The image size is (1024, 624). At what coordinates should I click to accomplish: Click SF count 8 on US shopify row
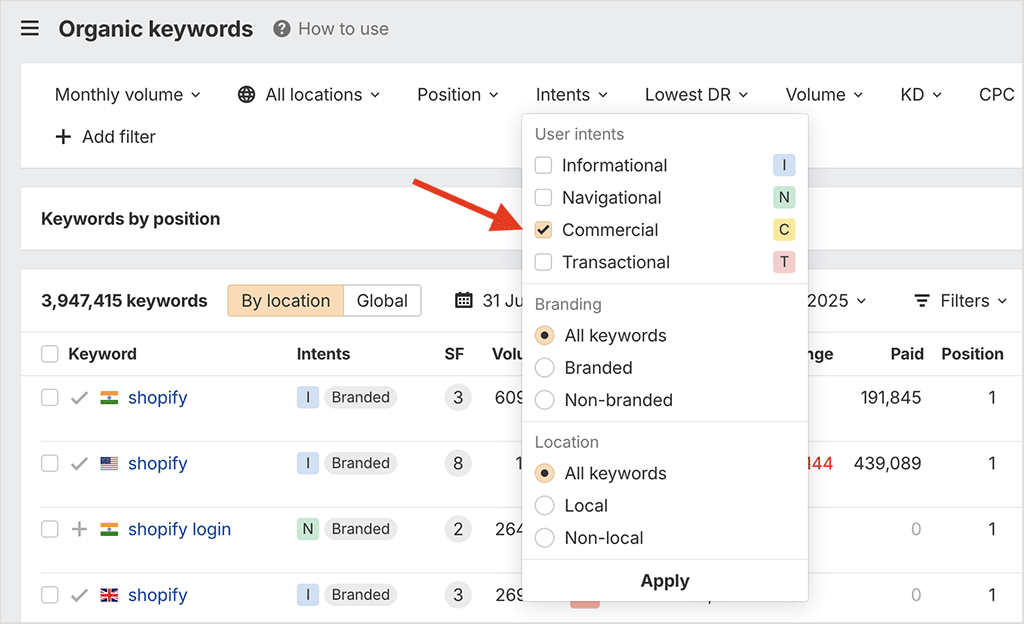click(x=458, y=463)
